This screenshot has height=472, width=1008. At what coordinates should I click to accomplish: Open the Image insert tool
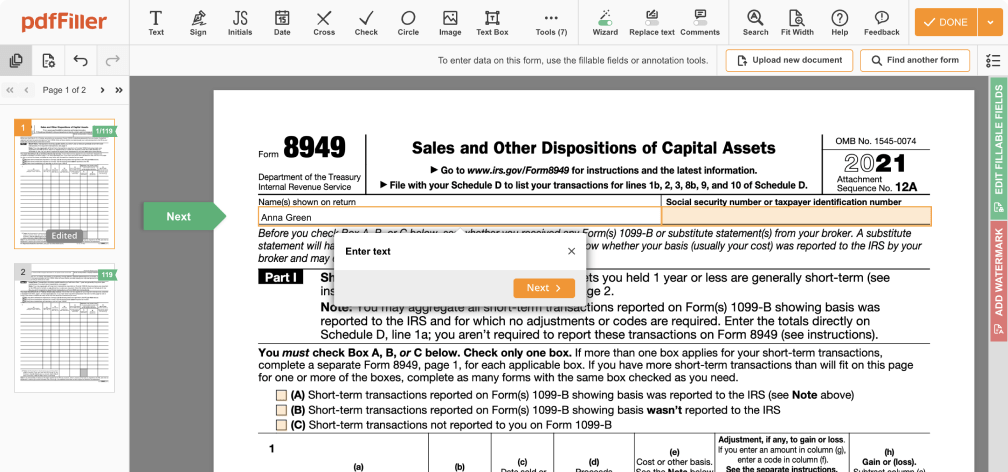click(450, 22)
